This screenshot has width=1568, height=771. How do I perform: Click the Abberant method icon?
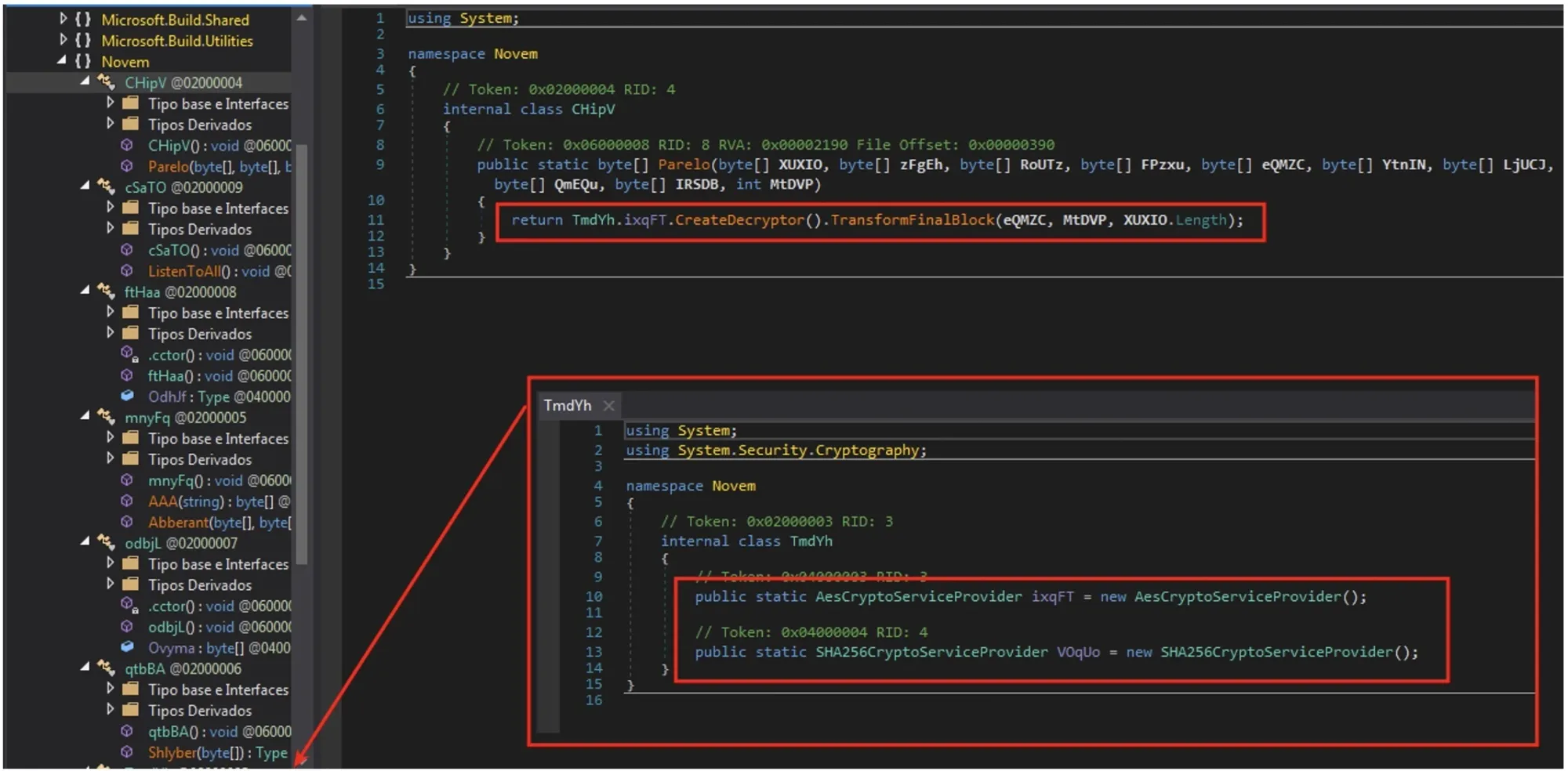pos(127,522)
